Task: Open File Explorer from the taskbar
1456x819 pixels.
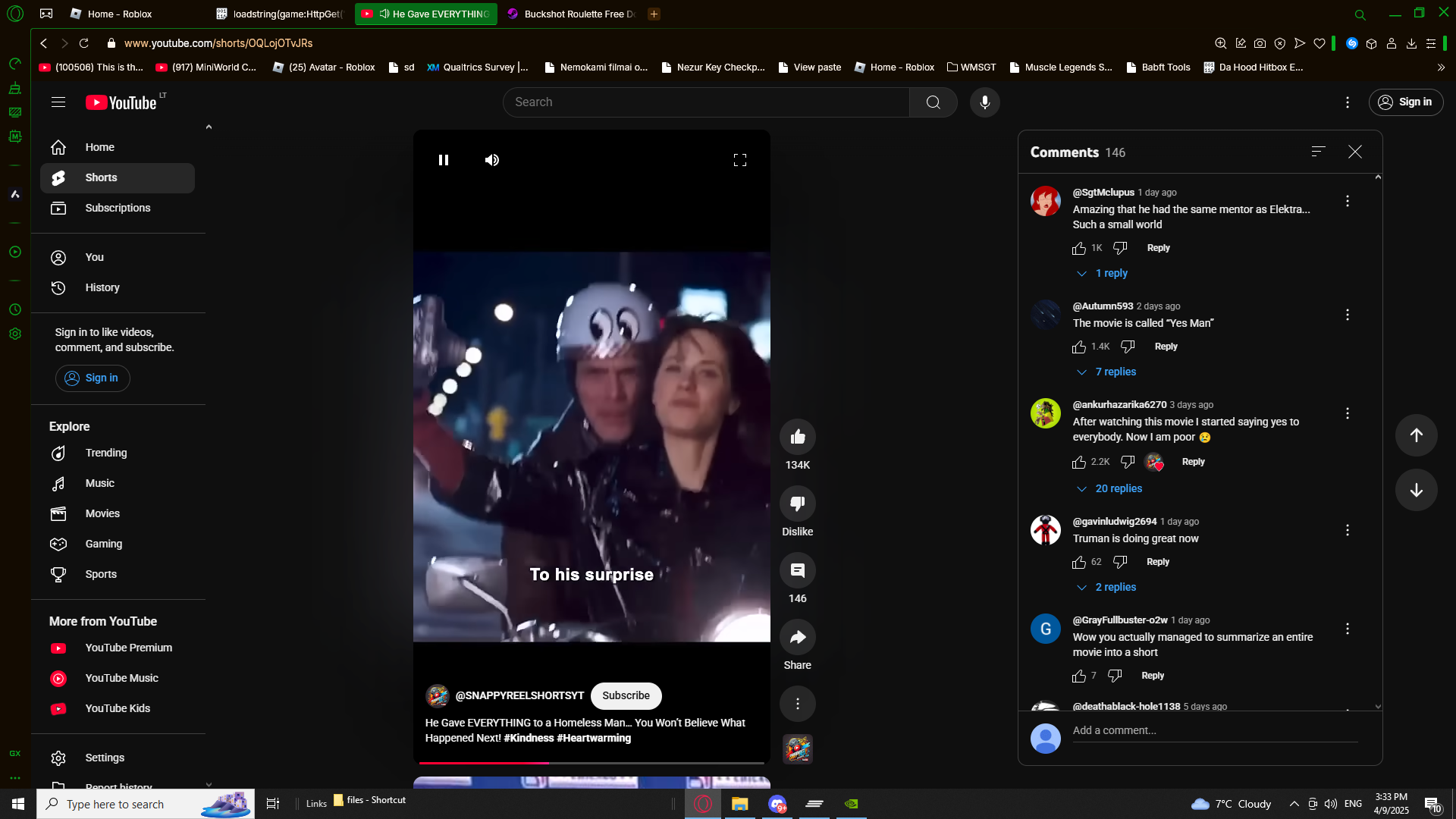Action: point(739,804)
